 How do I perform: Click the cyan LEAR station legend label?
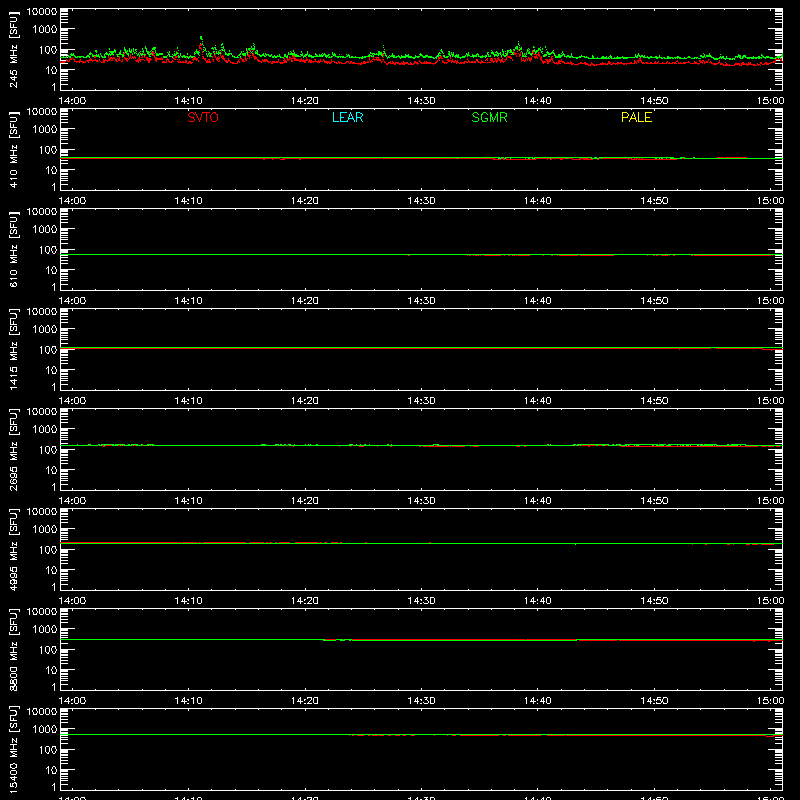[x=347, y=117]
